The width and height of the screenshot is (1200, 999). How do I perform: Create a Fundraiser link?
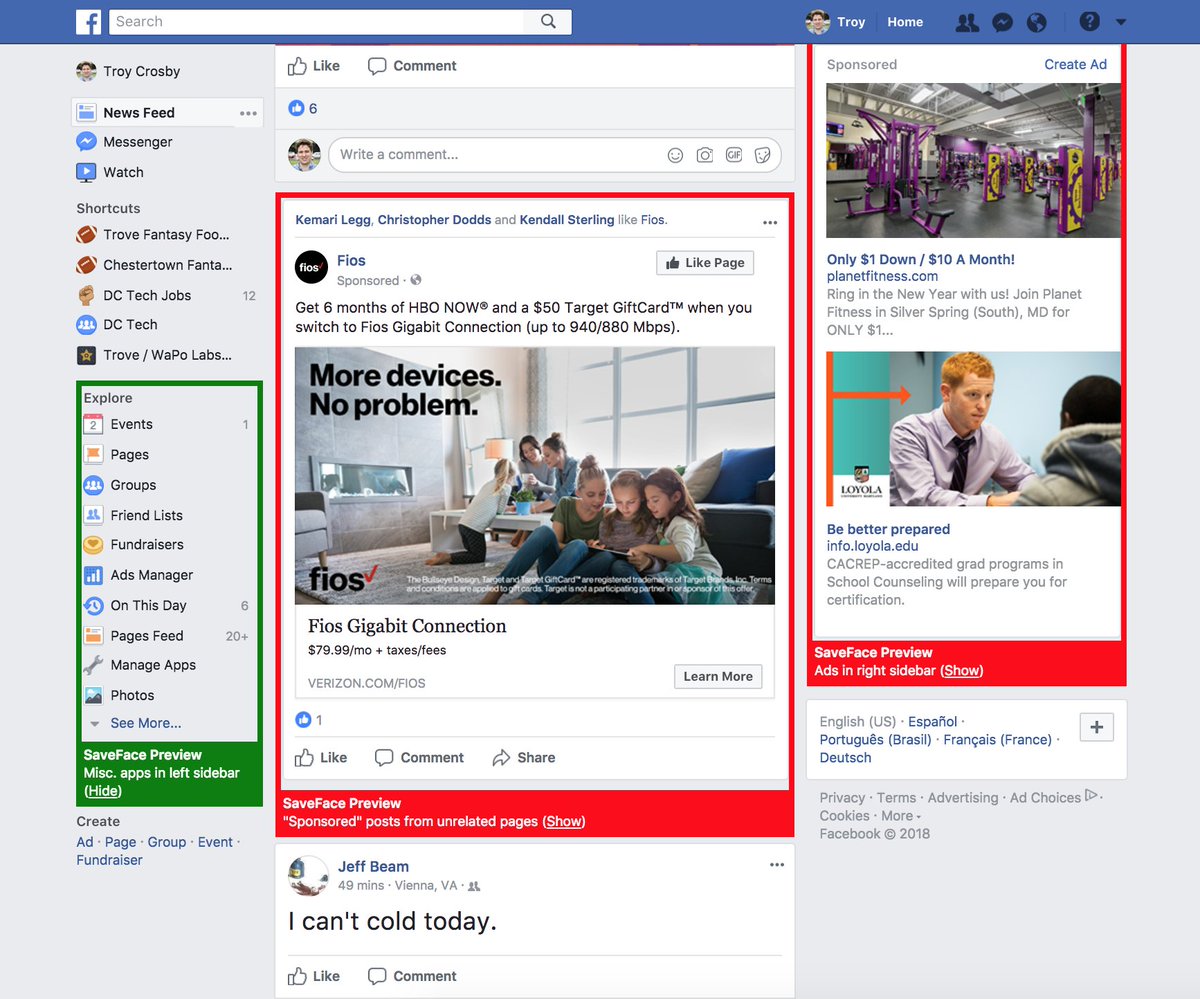pyautogui.click(x=109, y=860)
